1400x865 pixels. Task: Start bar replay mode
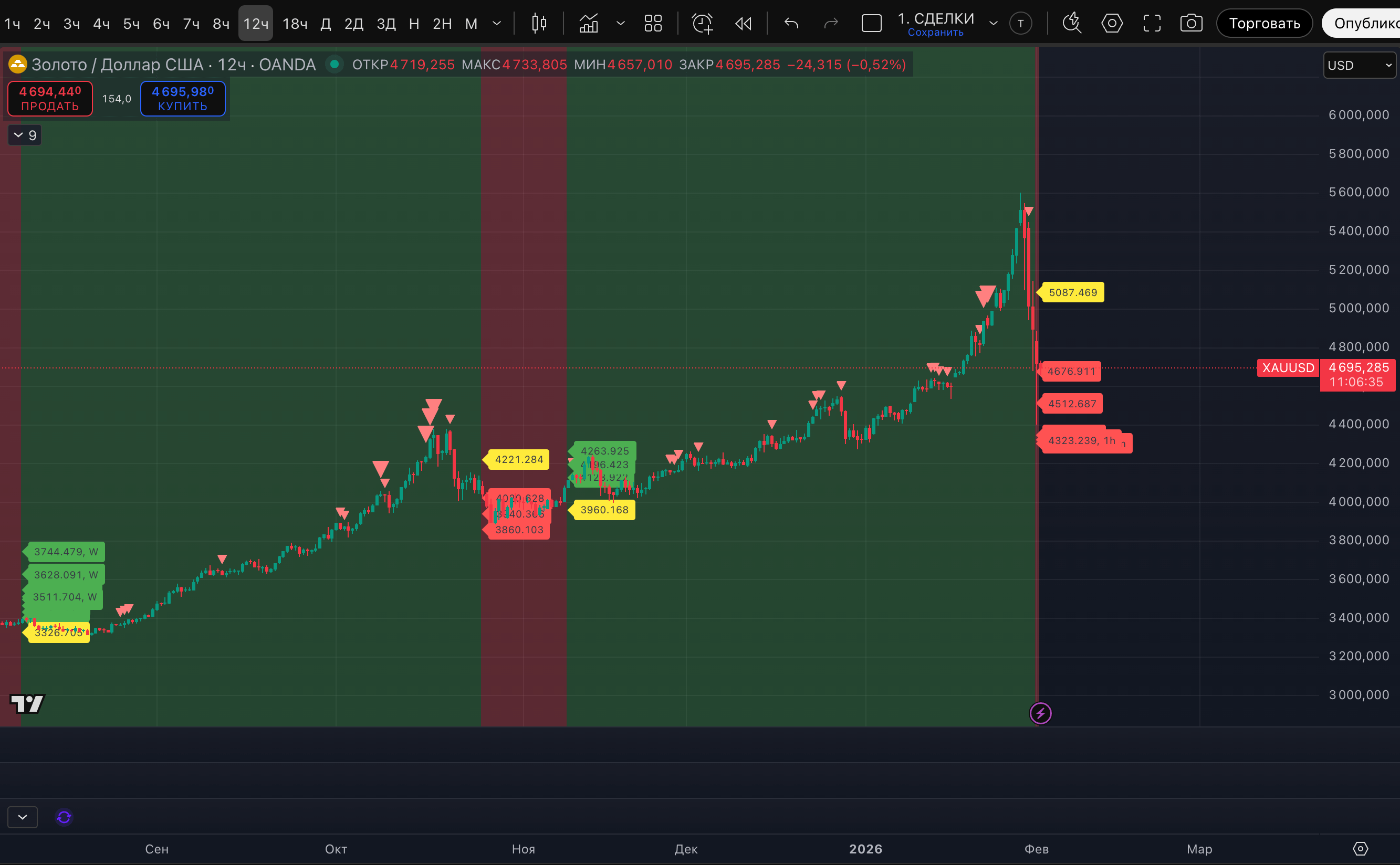[743, 24]
